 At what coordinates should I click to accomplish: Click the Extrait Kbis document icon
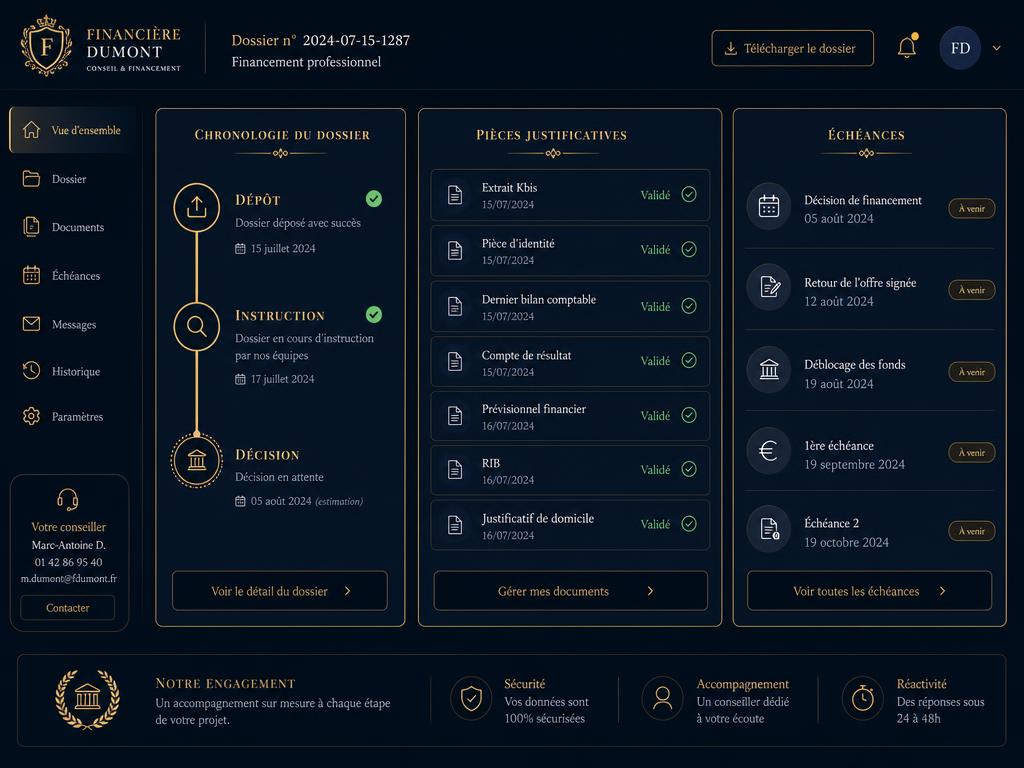coord(455,195)
